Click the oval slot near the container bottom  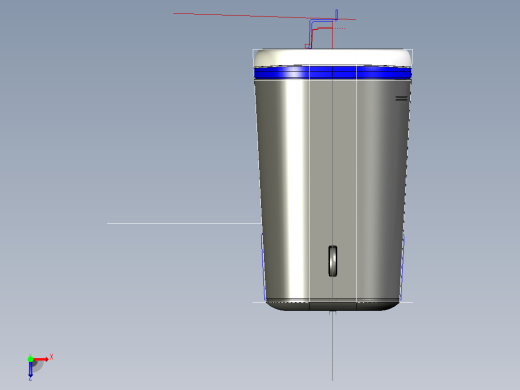(x=333, y=261)
